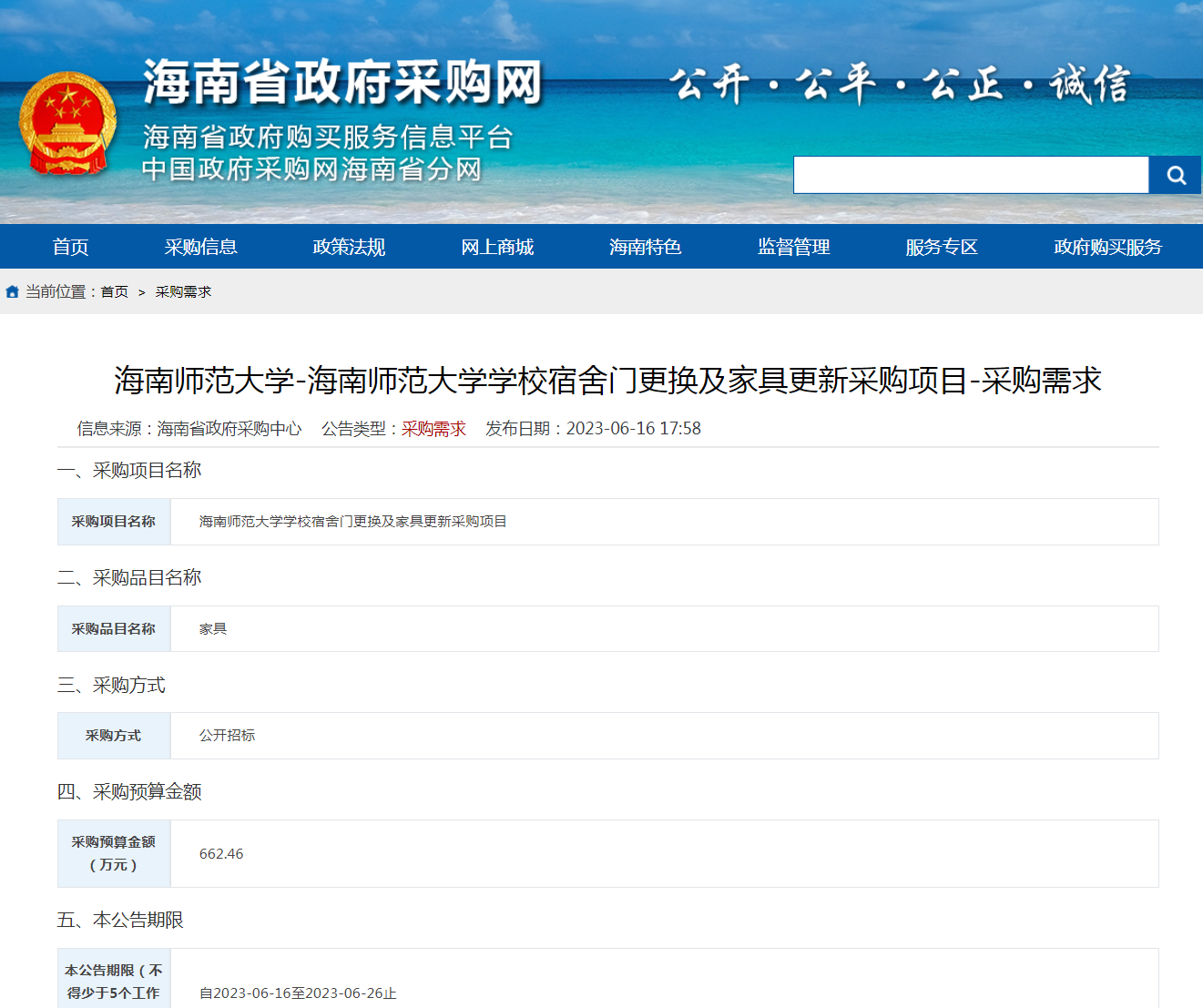
Task: Click the item value 家具
Action: 213,629
